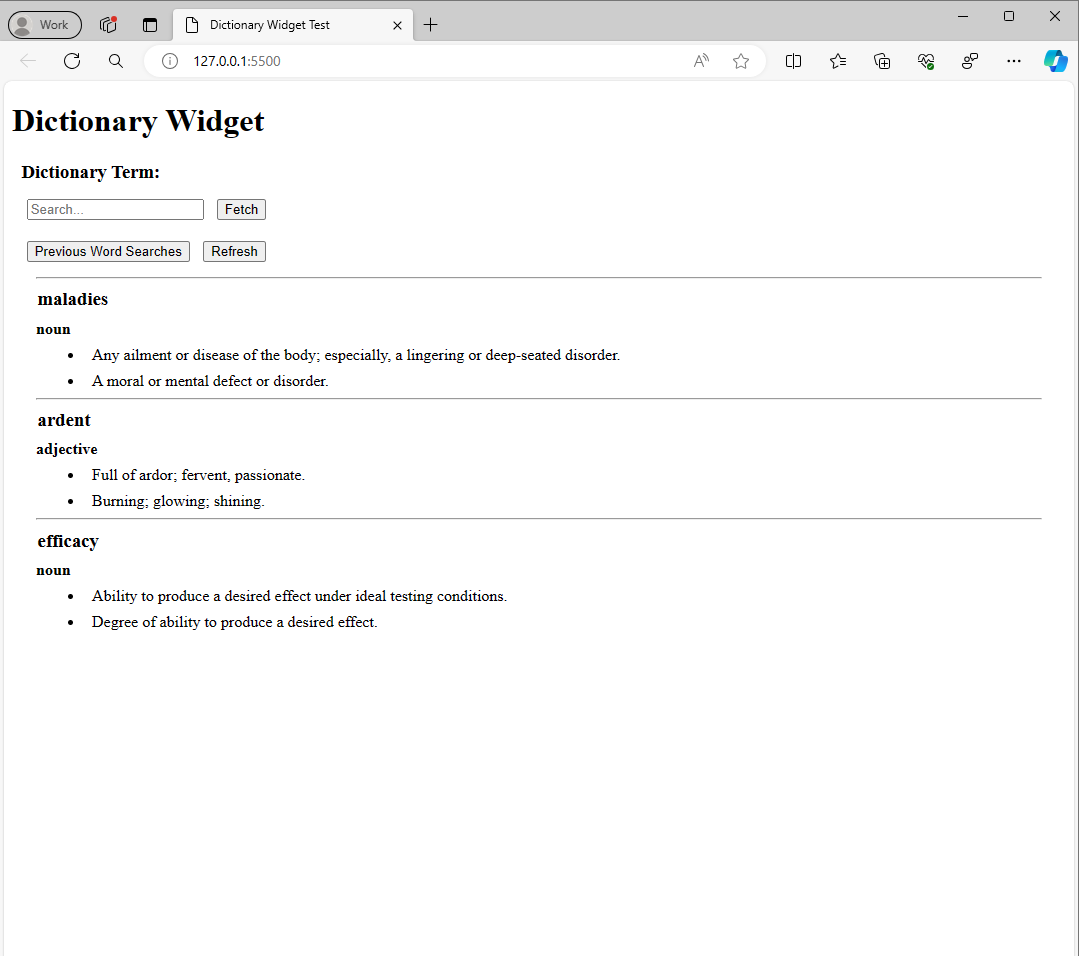Viewport: 1079px width, 956px height.
Task: Open Settings and more ellipsis menu
Action: click(1014, 61)
